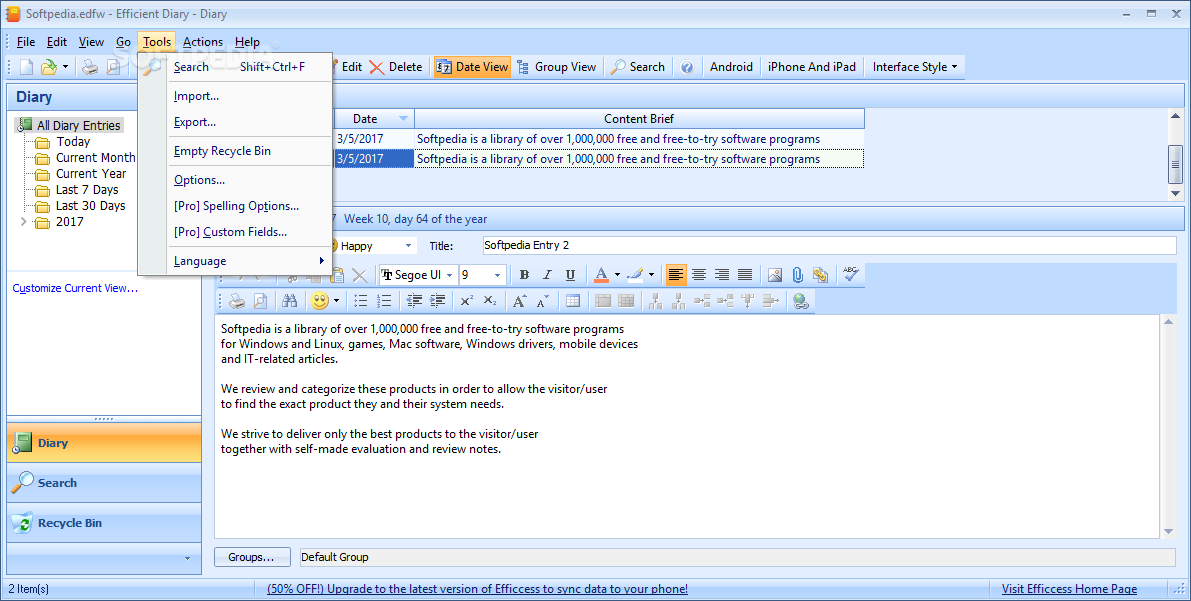Open the Interface Style dropdown
The width and height of the screenshot is (1191, 601).
(915, 67)
